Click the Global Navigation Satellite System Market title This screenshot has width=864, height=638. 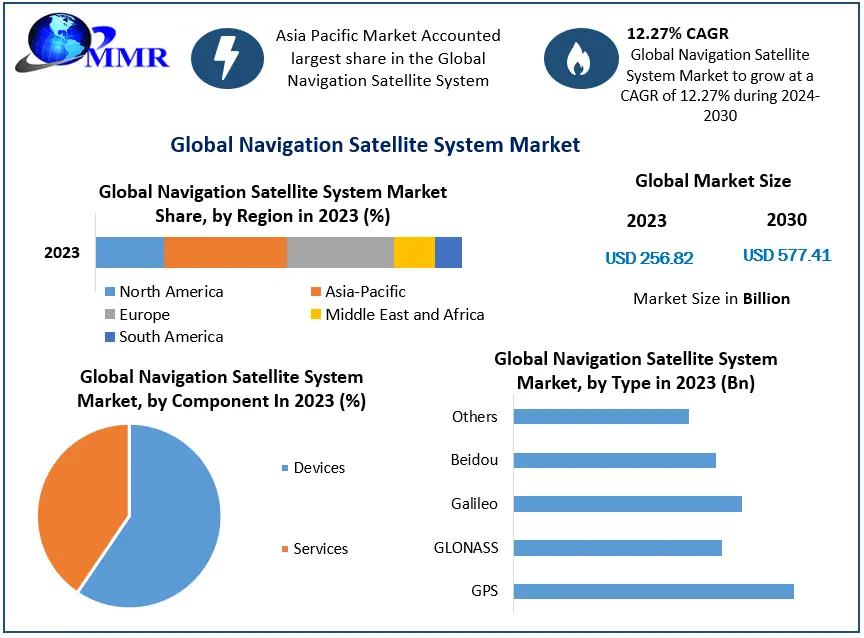pos(375,145)
